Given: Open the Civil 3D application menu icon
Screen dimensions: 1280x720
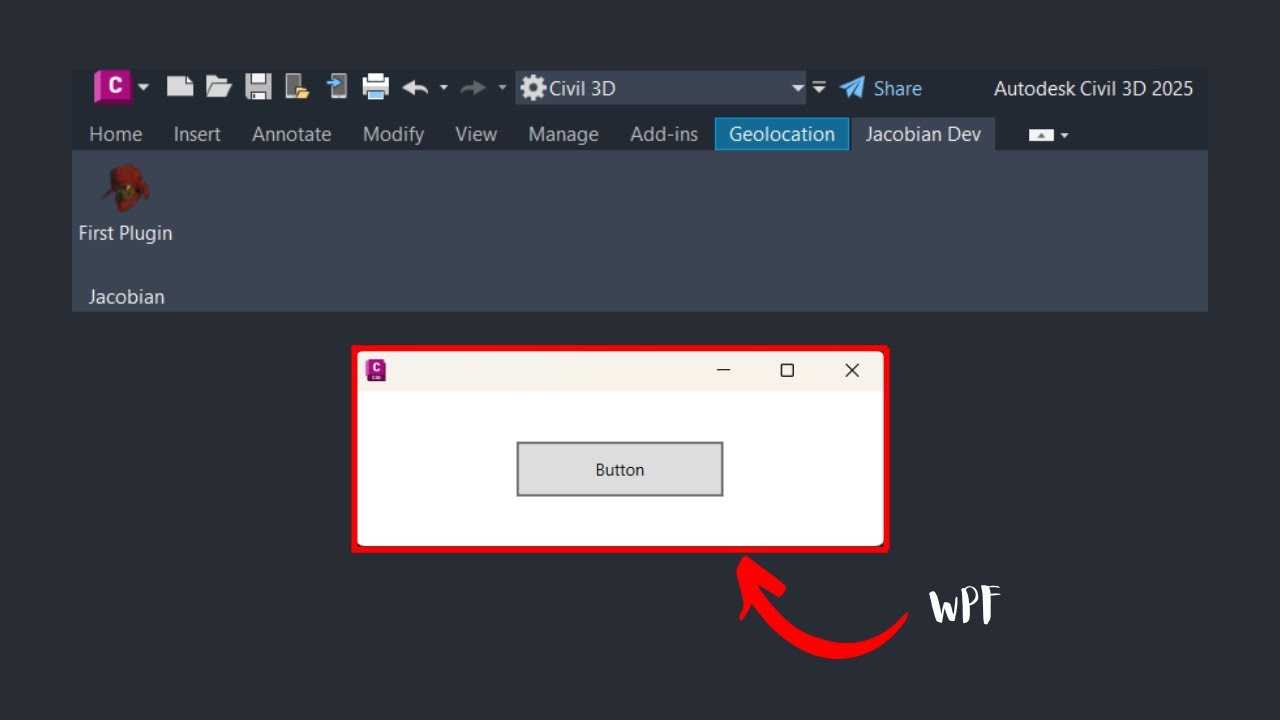Looking at the screenshot, I should coord(113,87).
